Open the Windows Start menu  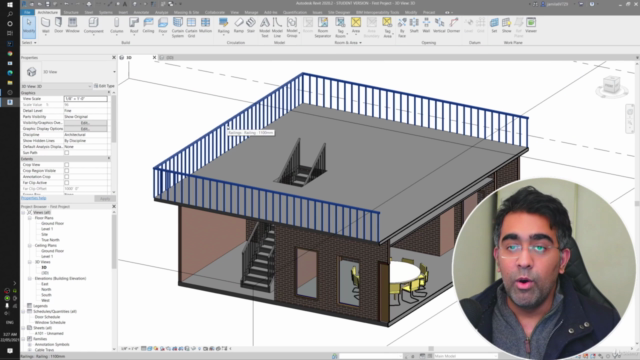tap(10, 4)
